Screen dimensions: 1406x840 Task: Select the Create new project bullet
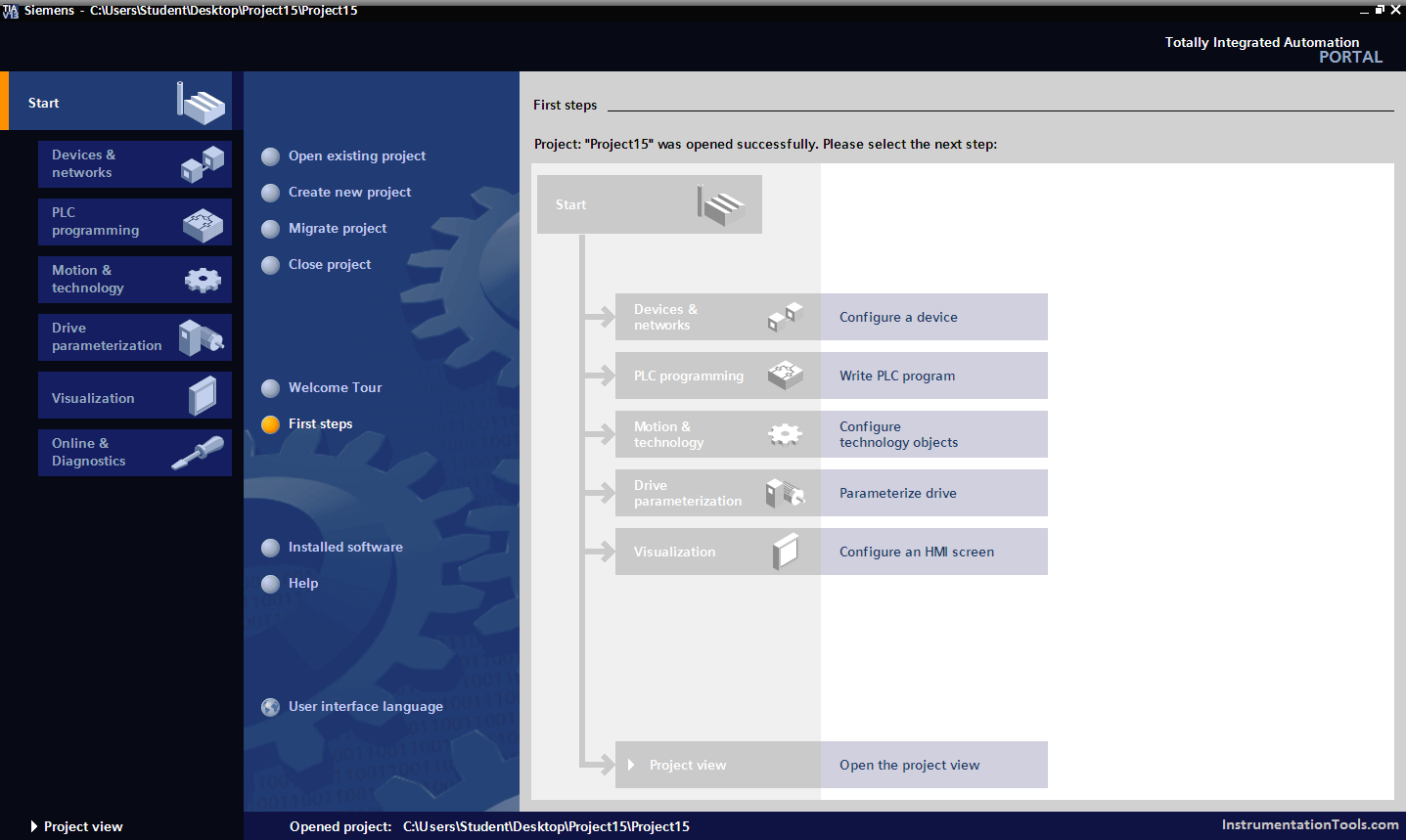click(271, 193)
